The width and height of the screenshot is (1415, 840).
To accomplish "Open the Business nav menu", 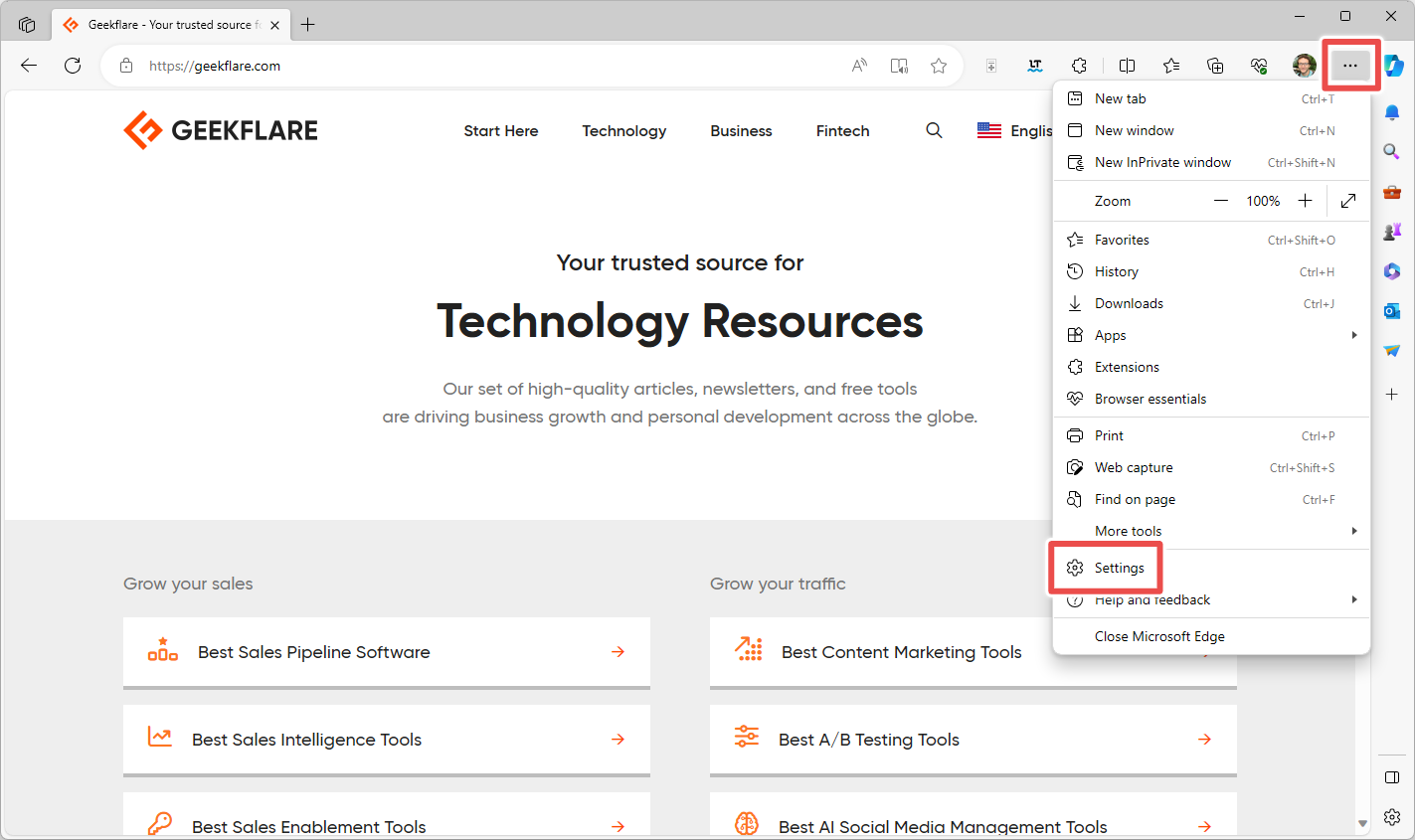I will pos(741,130).
